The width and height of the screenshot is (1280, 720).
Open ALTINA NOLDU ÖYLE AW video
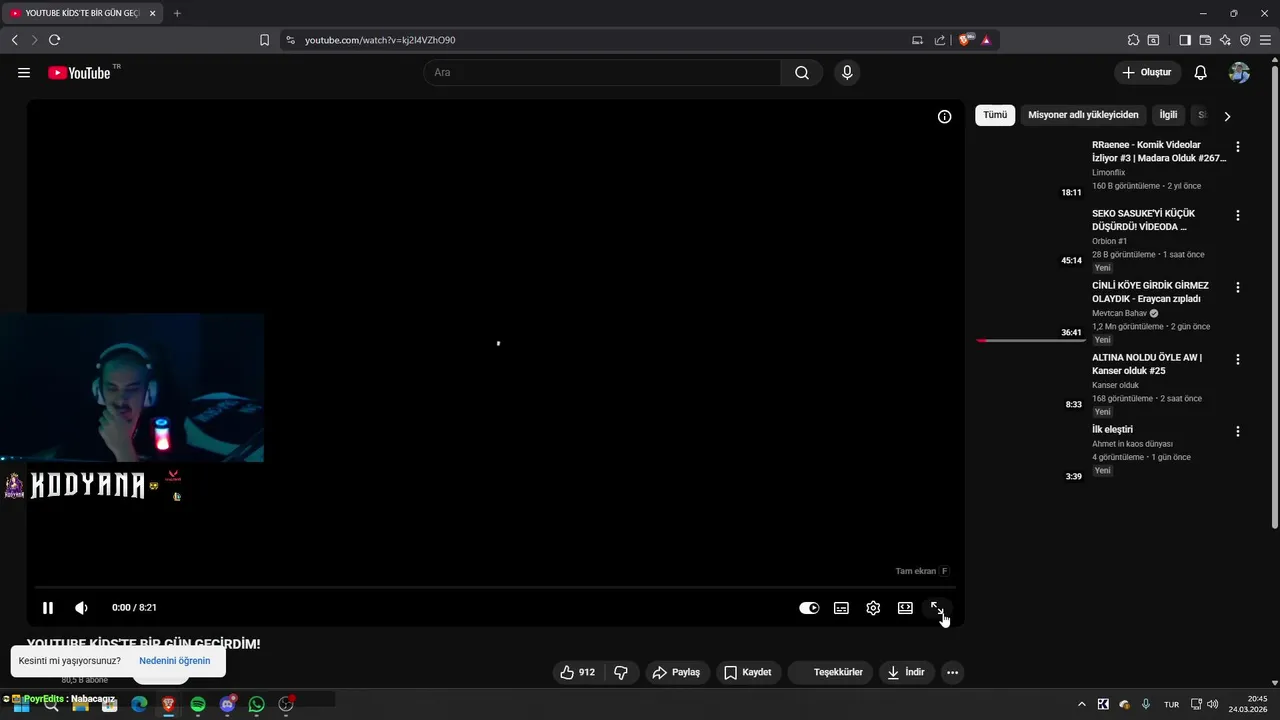tap(1147, 364)
